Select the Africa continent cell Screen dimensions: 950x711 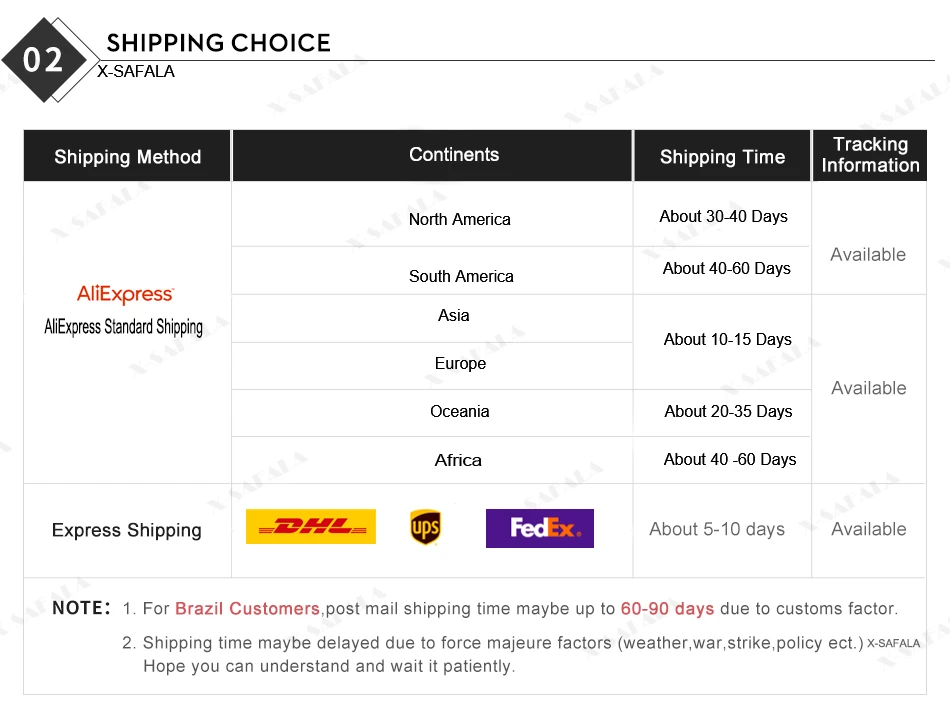point(458,460)
